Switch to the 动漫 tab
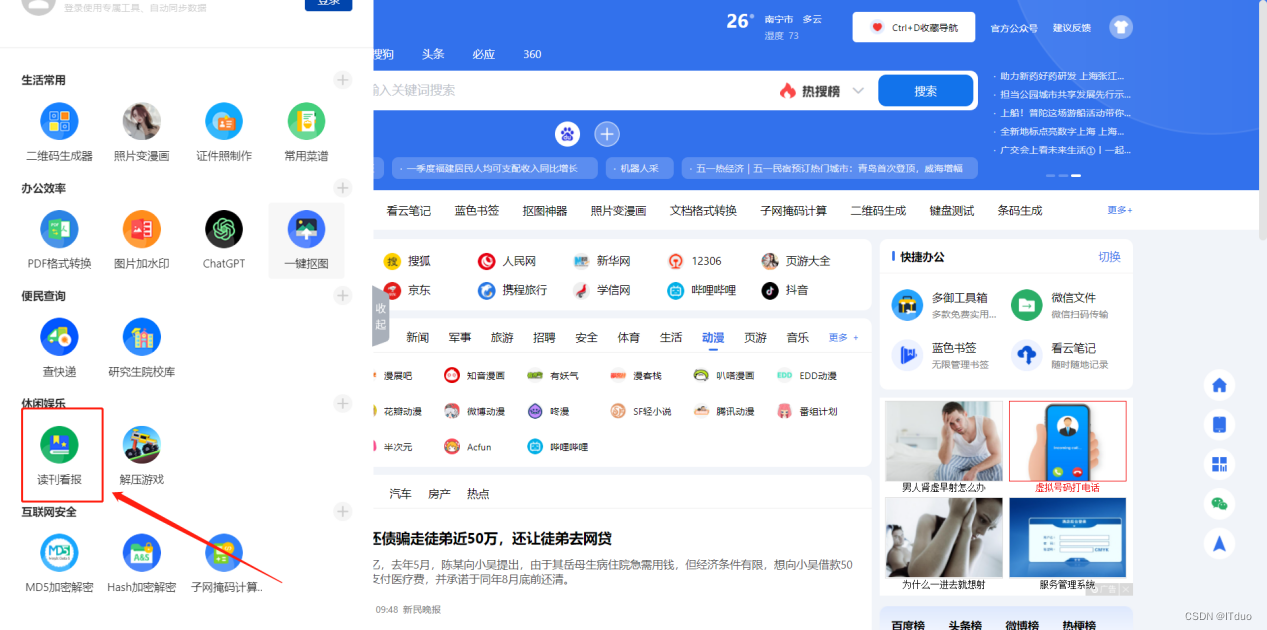This screenshot has height=630, width=1267. click(713, 338)
